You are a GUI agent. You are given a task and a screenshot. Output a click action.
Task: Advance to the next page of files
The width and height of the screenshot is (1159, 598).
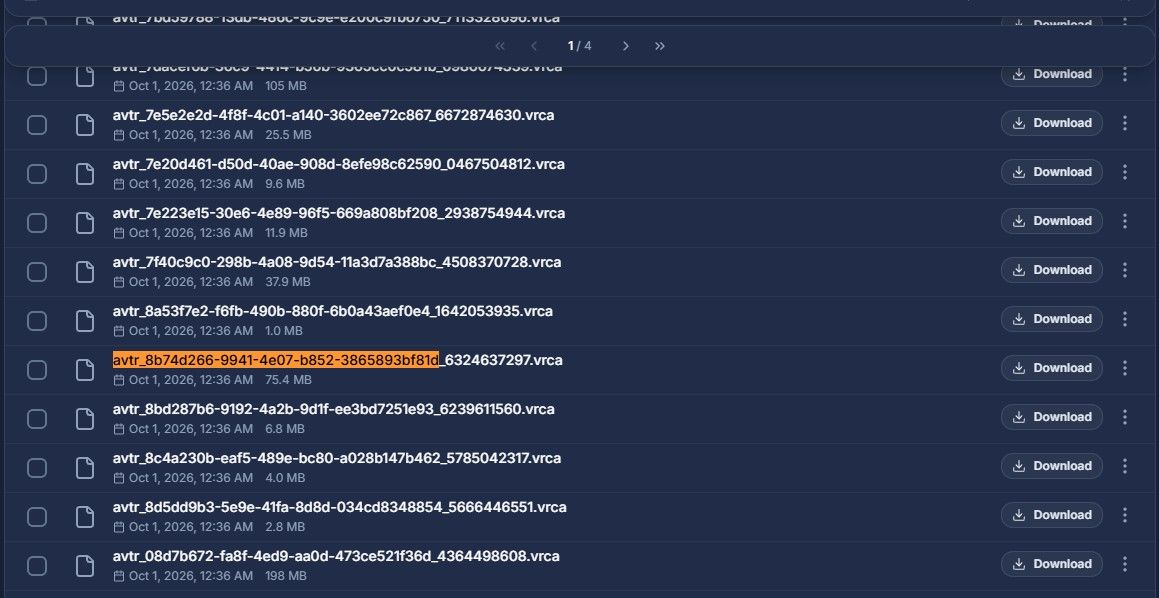[x=625, y=46]
